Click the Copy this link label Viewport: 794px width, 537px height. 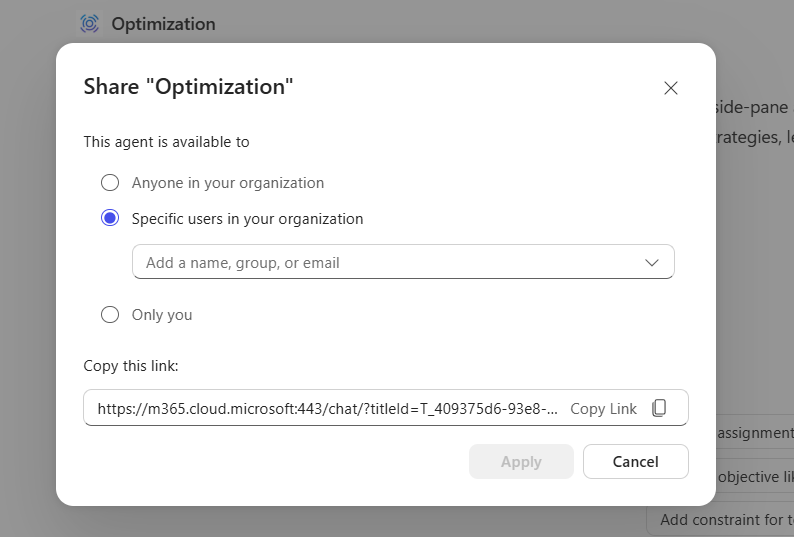coord(131,366)
